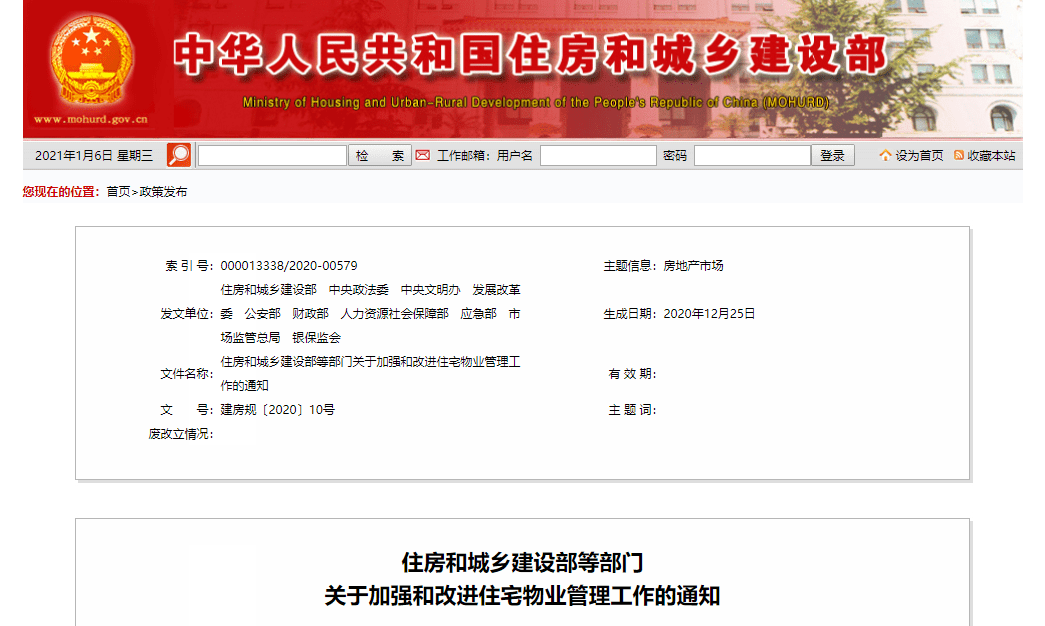Click the 住房和城乡建设部等部门 heading
Viewport: 1045px width, 626px height.
pos(522,563)
